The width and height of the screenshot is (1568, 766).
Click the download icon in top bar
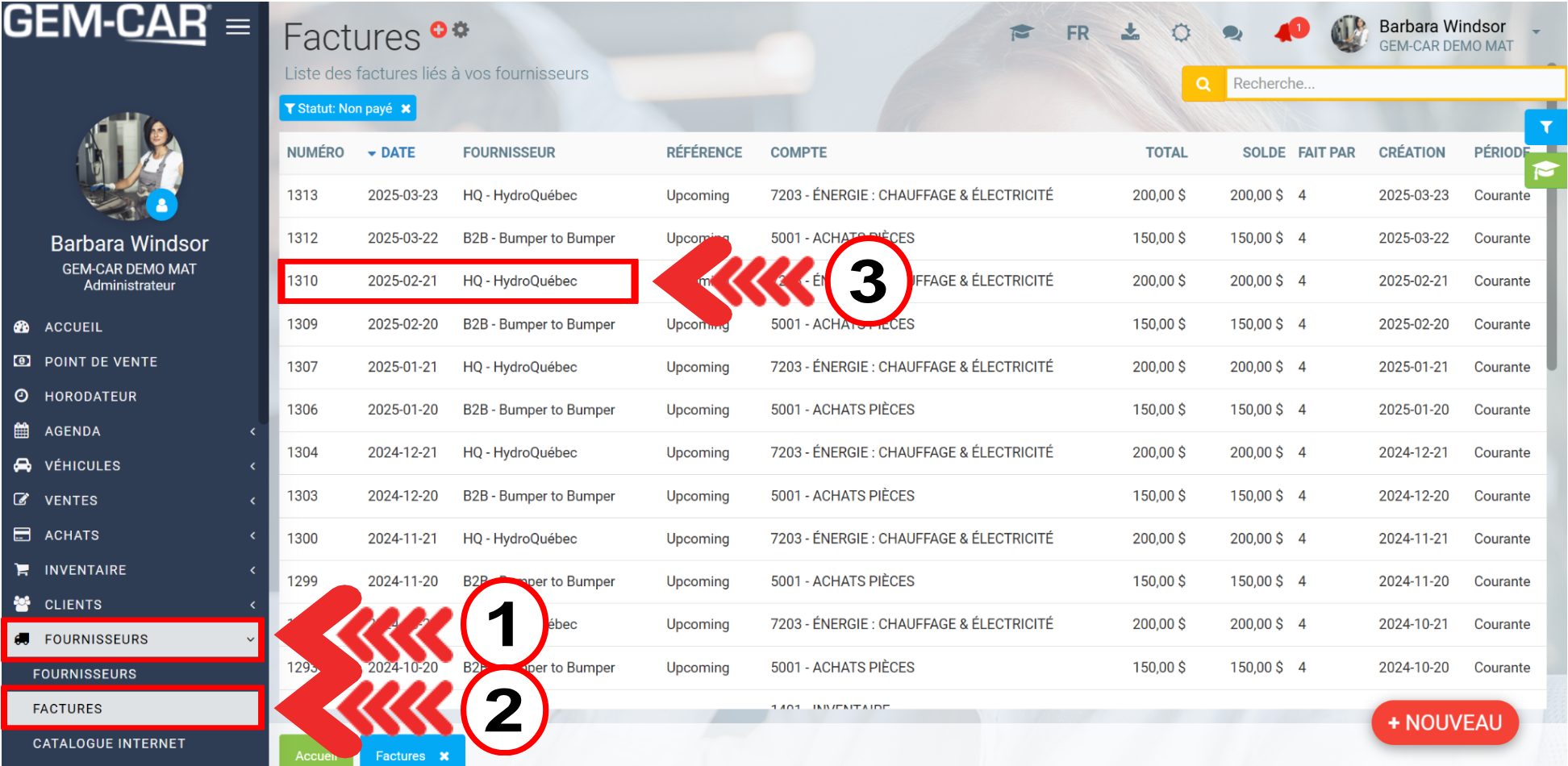click(1130, 32)
